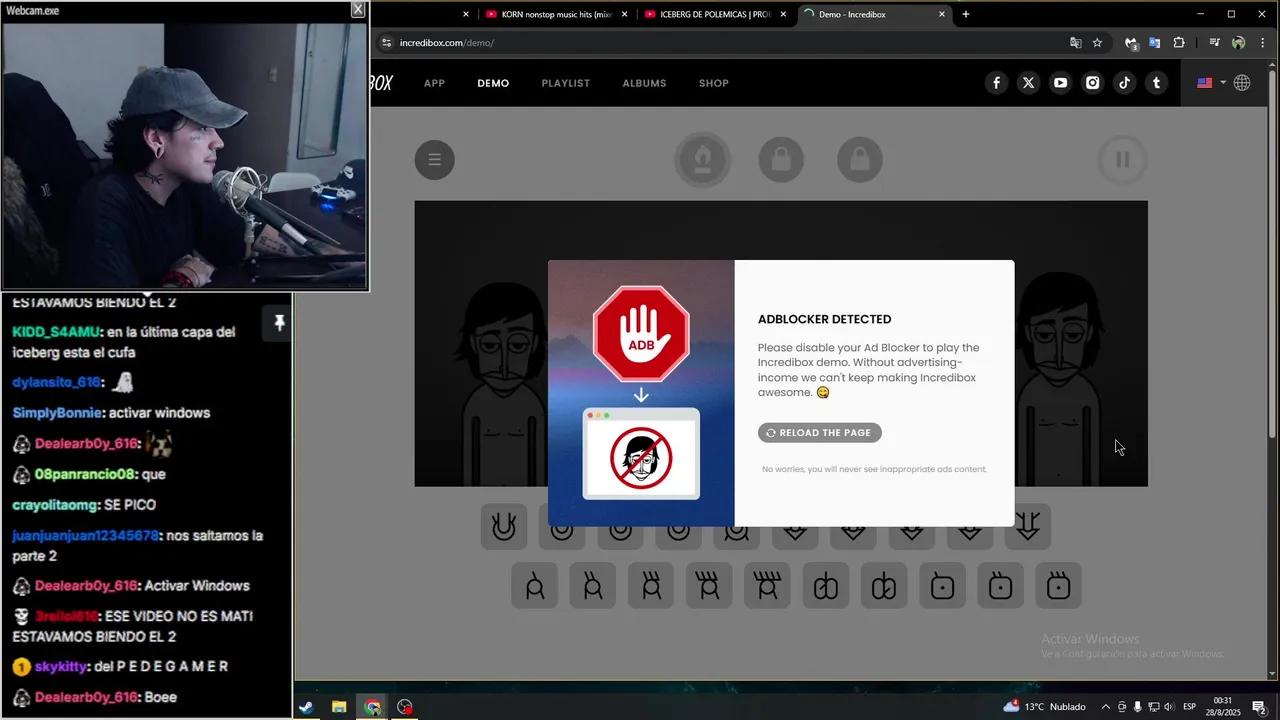The width and height of the screenshot is (1280, 720).
Task: Click the middle locked bonus padlock
Action: point(781,159)
